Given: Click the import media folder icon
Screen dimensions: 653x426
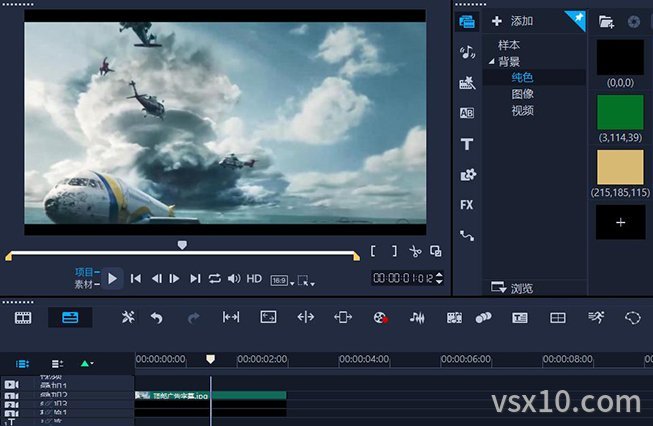Looking at the screenshot, I should 606,21.
